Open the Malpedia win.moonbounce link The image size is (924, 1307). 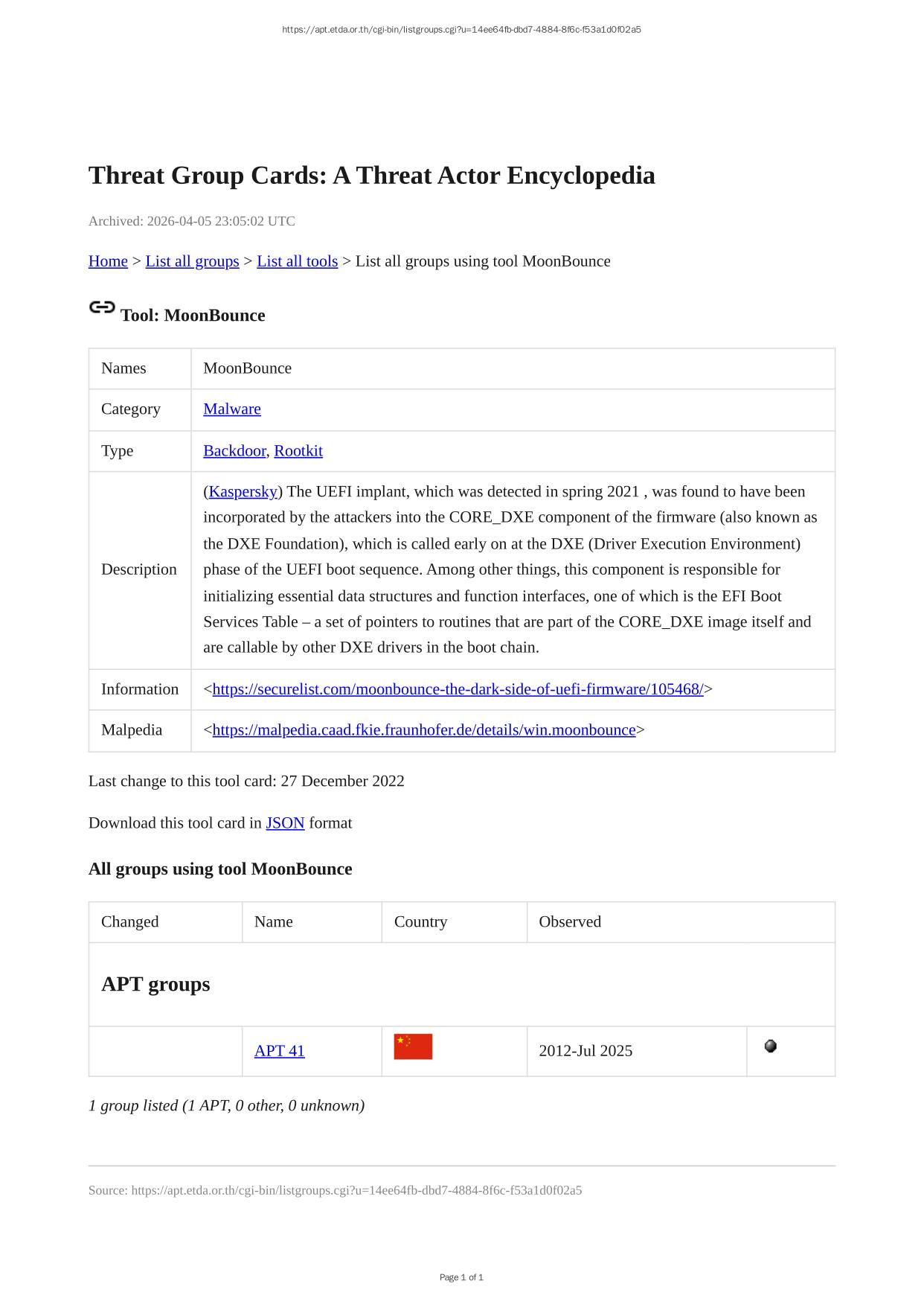424,729
